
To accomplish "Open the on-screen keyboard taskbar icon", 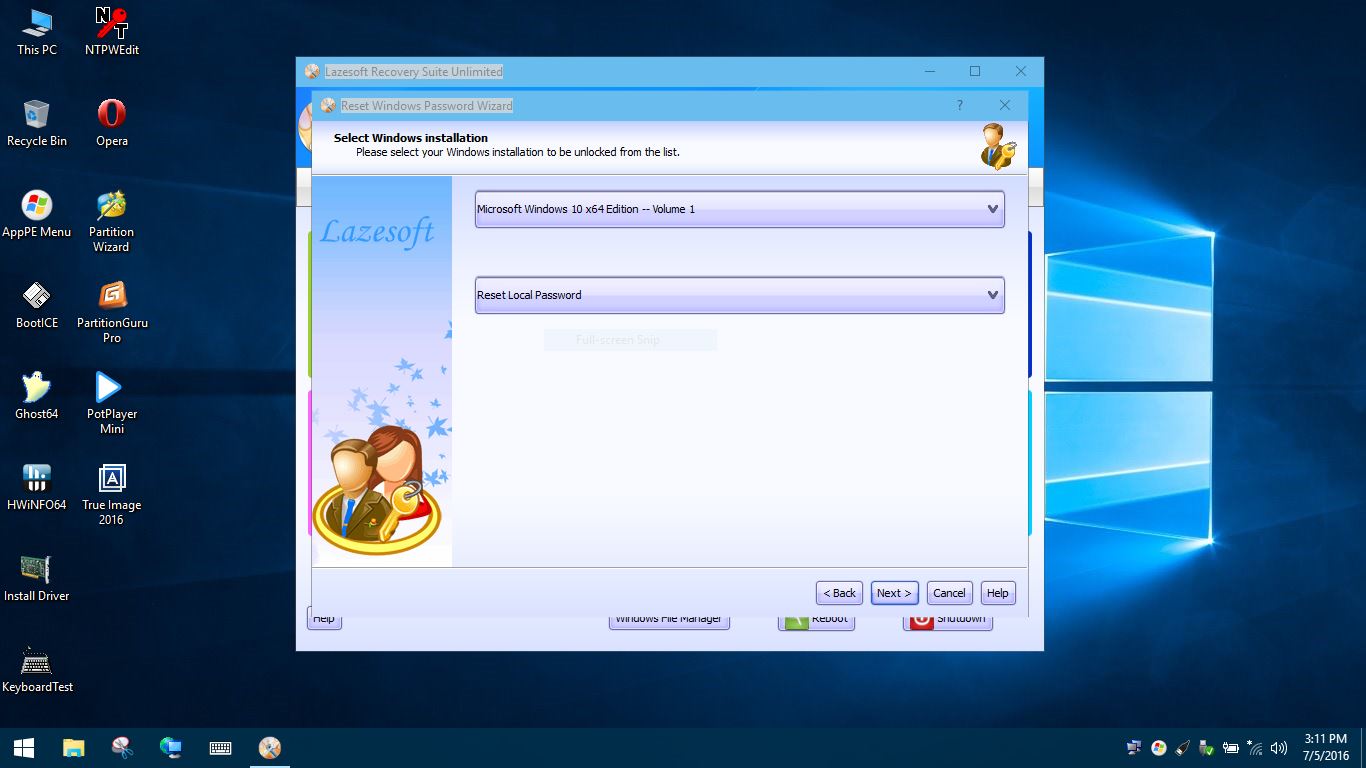I will (220, 747).
